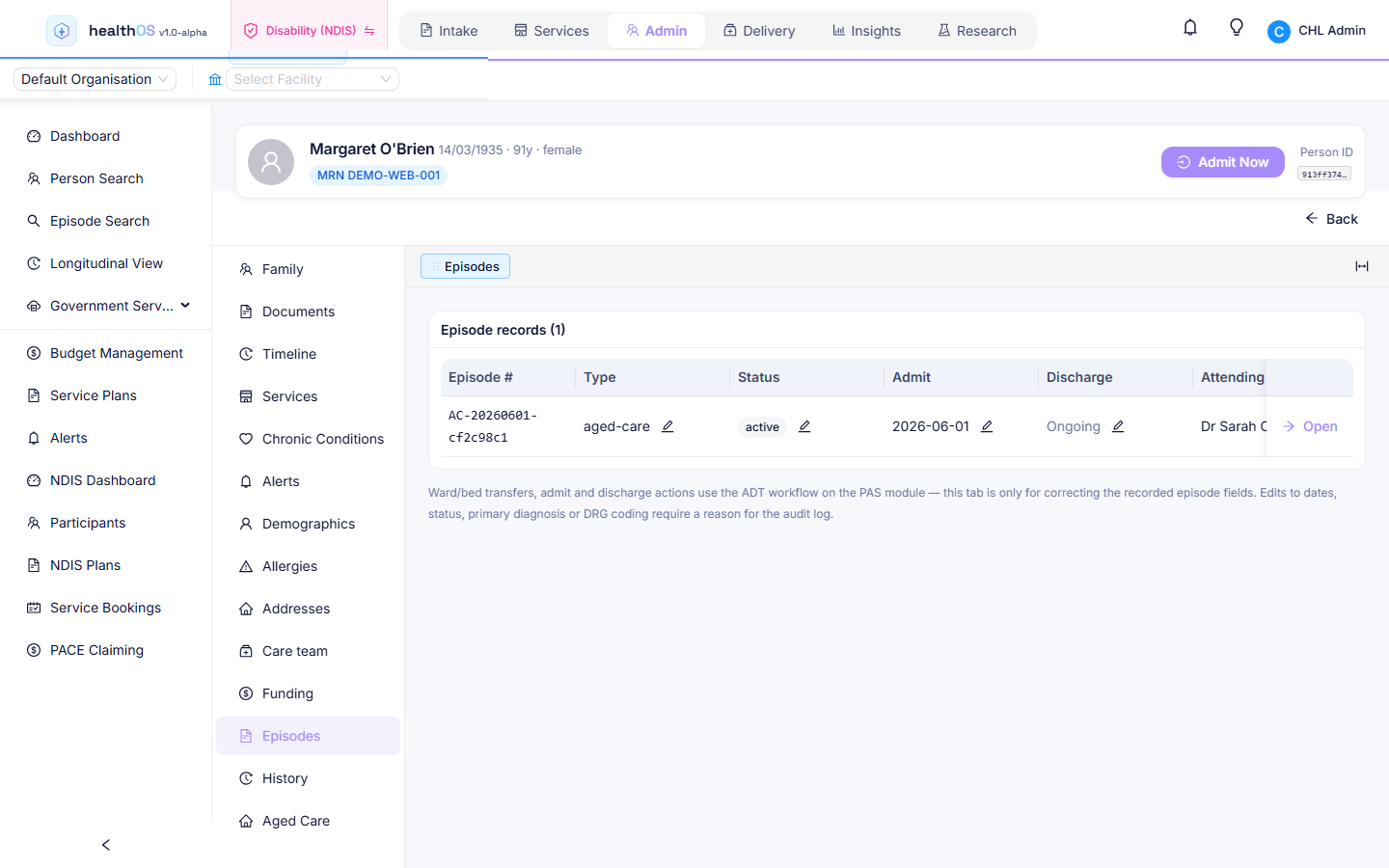
Task: Open the Select Facility dropdown
Action: (x=313, y=79)
